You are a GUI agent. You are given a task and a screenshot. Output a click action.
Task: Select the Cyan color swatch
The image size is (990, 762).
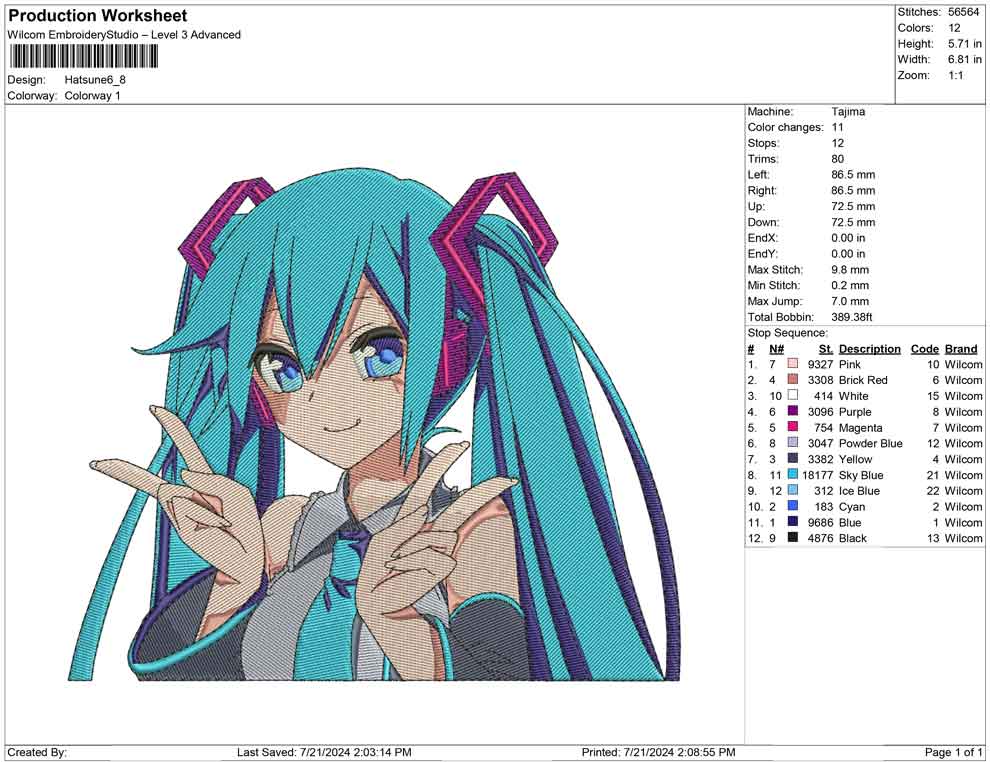click(792, 506)
